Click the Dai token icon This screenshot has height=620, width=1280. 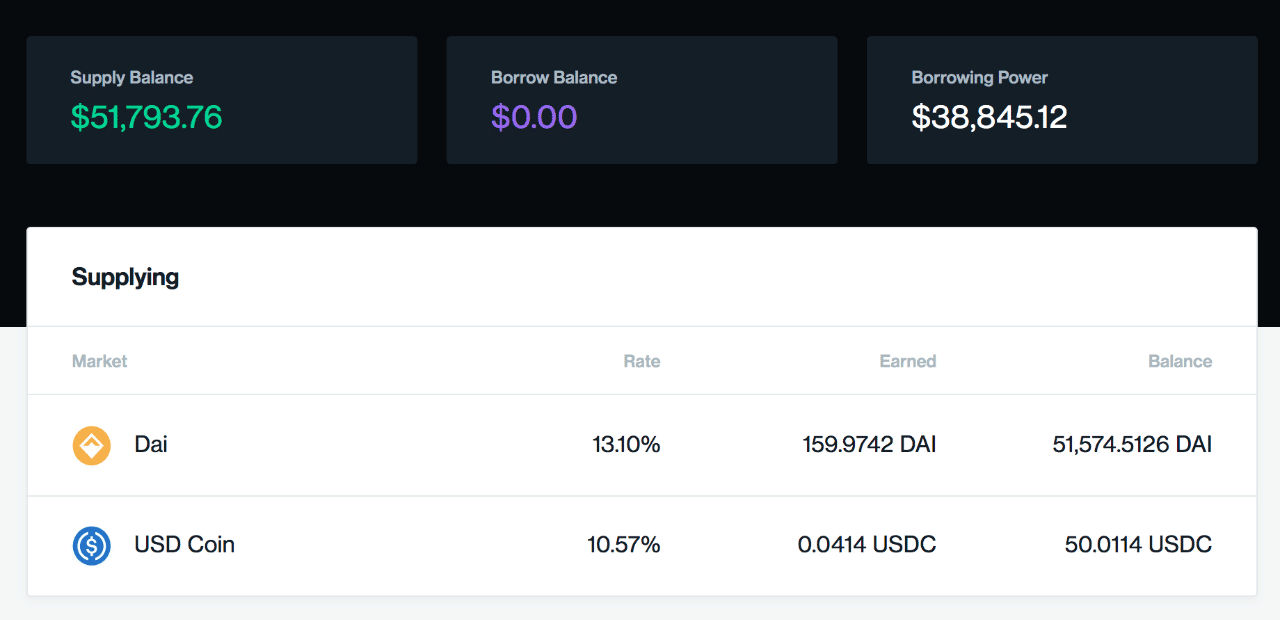pos(92,445)
